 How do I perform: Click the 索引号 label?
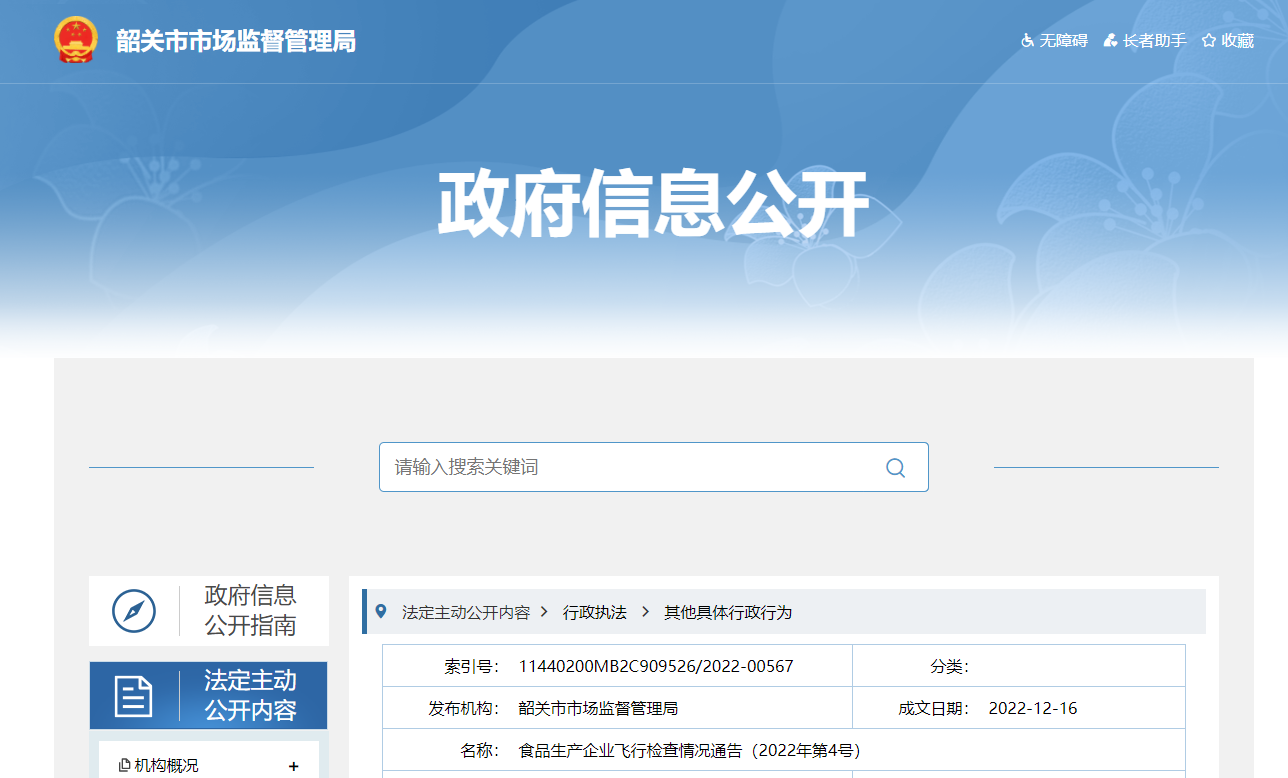(472, 666)
